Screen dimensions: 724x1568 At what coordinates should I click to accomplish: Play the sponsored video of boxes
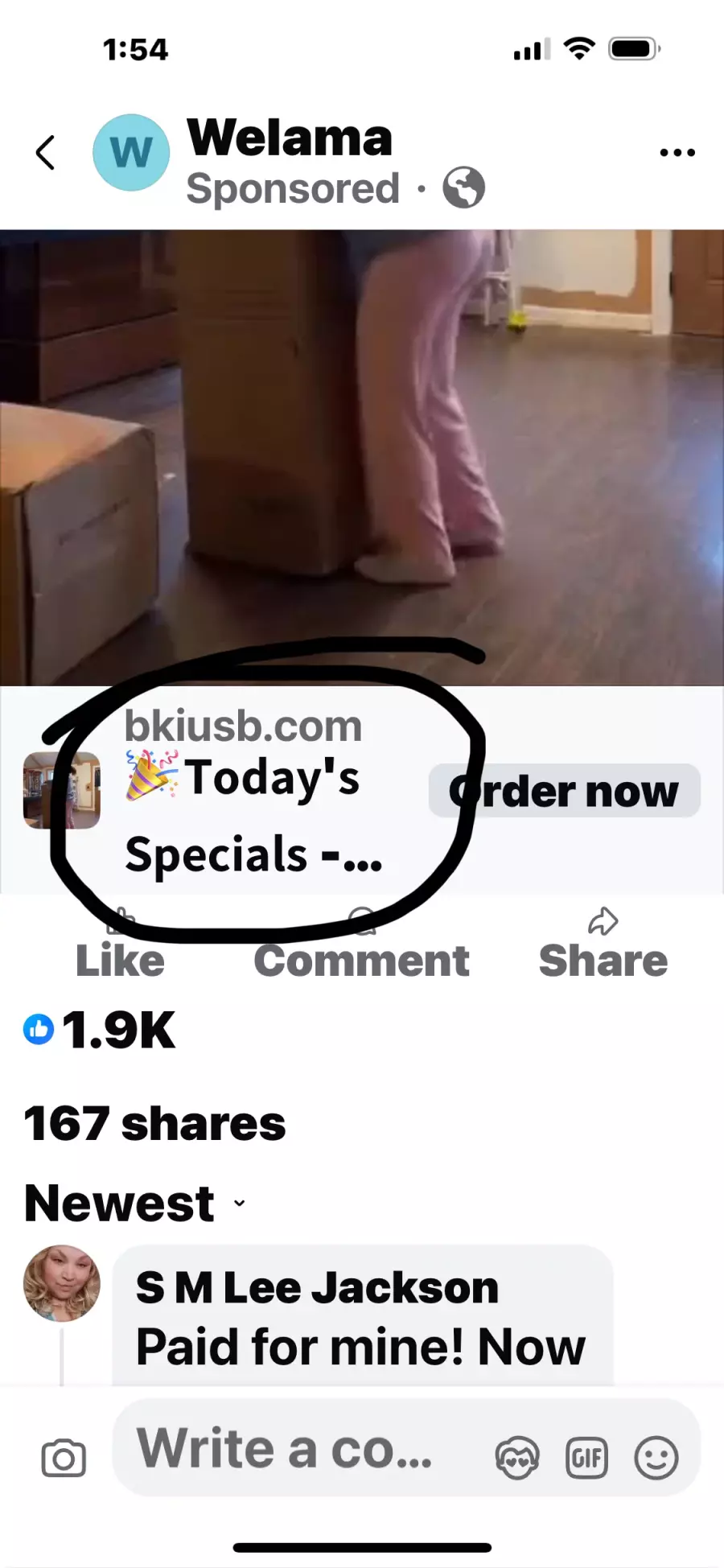pyautogui.click(x=362, y=458)
